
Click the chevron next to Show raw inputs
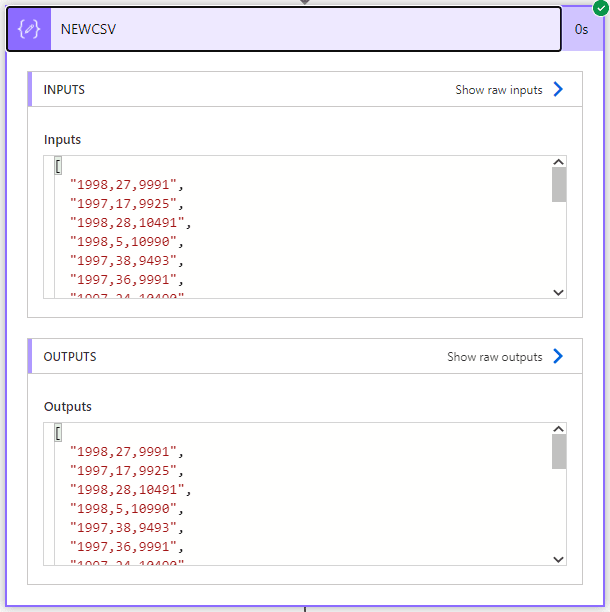click(558, 90)
